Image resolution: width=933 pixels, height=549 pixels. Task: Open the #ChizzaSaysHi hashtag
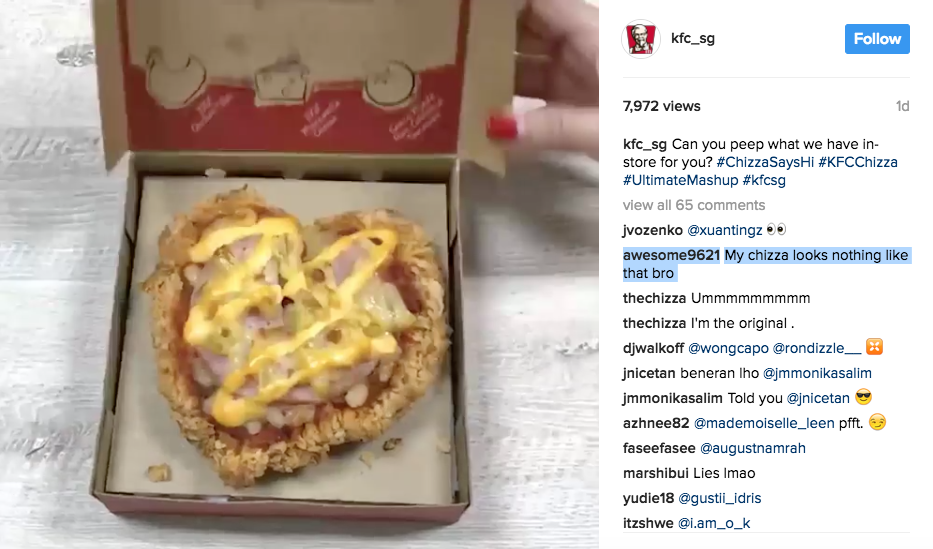pos(765,162)
